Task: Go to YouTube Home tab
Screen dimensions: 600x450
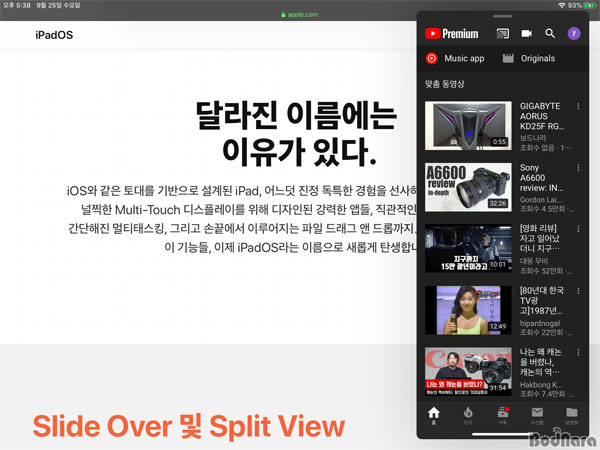Action: tap(434, 415)
